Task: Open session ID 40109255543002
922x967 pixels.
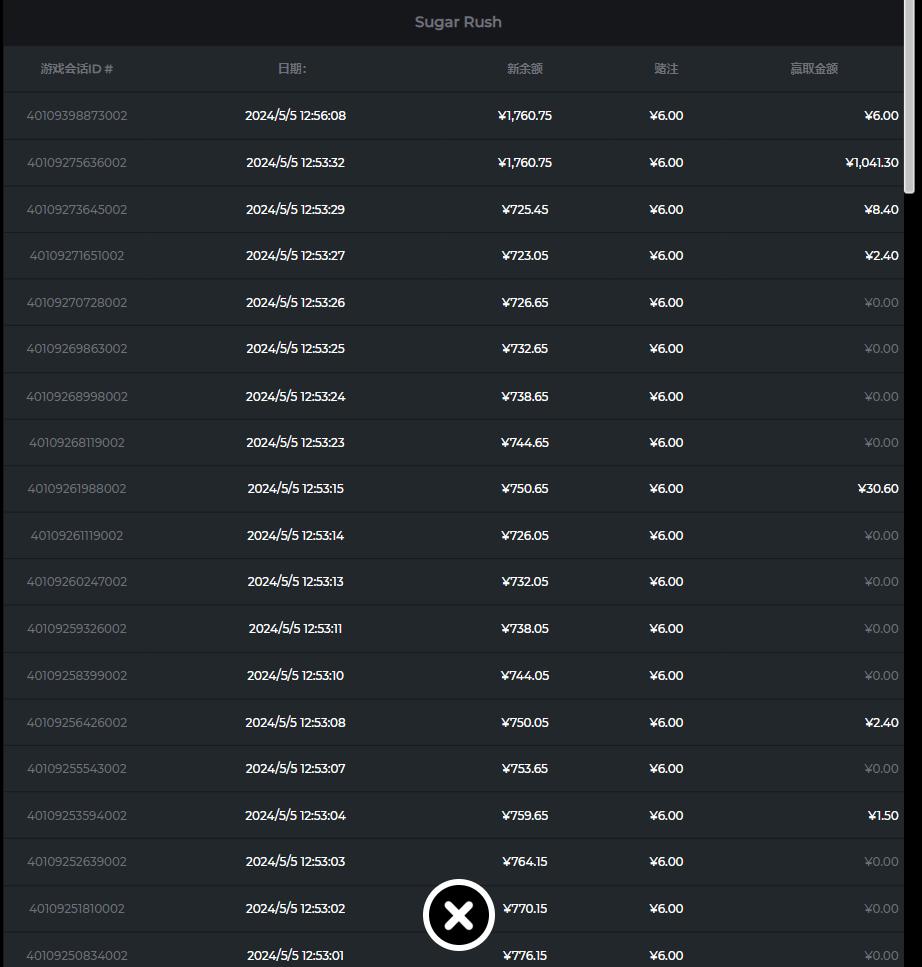Action: (x=77, y=768)
